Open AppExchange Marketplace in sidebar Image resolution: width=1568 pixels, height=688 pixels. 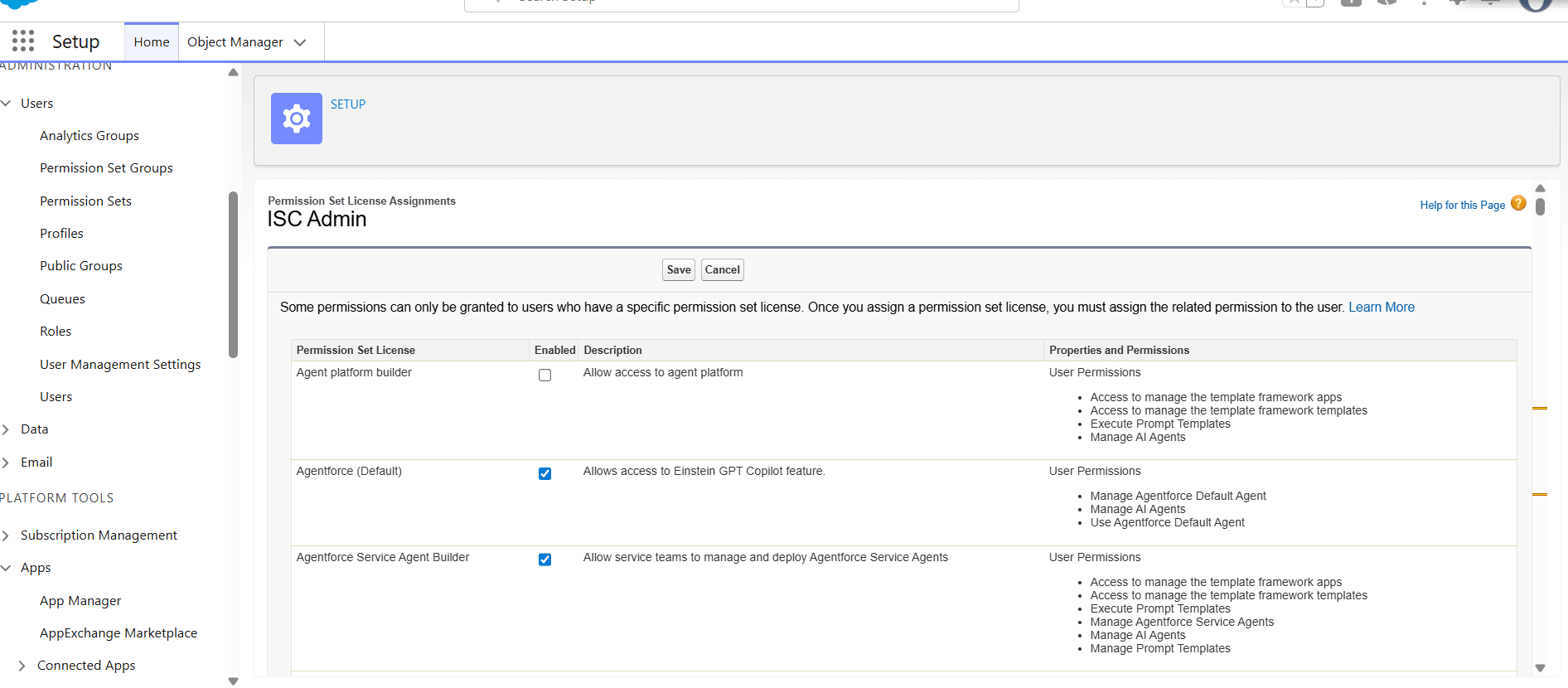pos(119,633)
